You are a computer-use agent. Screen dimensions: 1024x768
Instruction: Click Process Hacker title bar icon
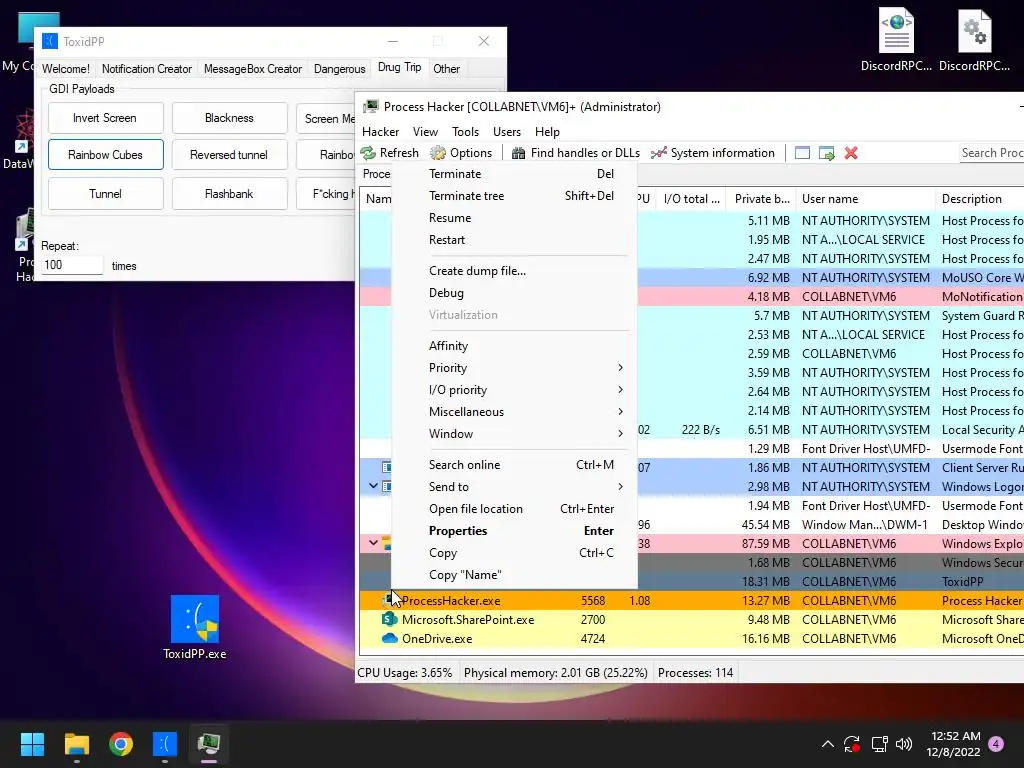tap(372, 106)
